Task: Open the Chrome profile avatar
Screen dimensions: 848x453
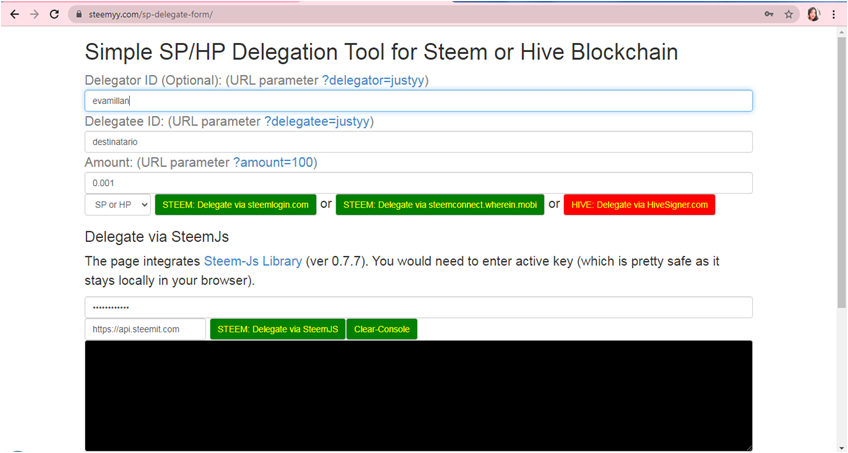Action: [813, 15]
